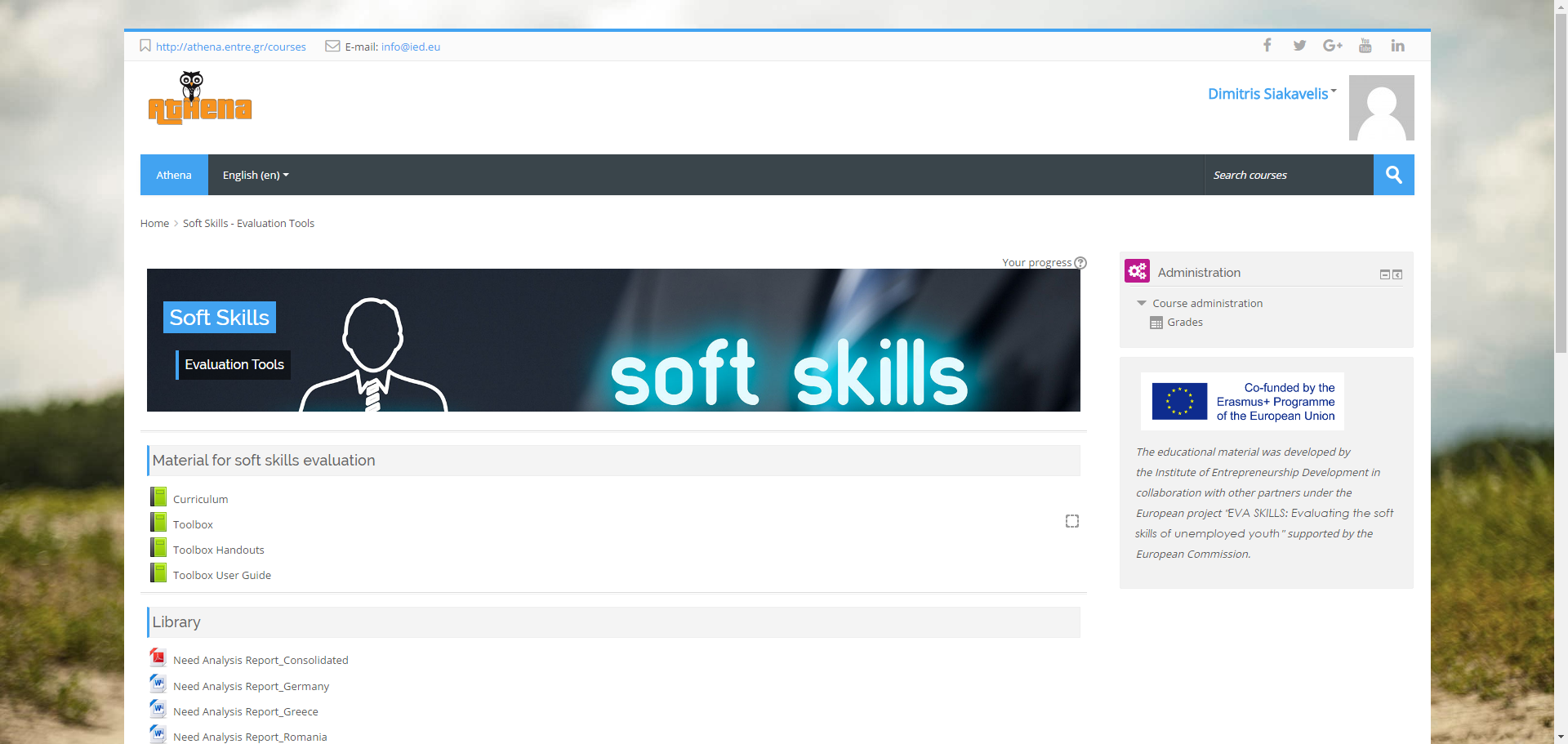The image size is (1568, 744).
Task: Open the Curriculum resource link
Action: coord(200,499)
